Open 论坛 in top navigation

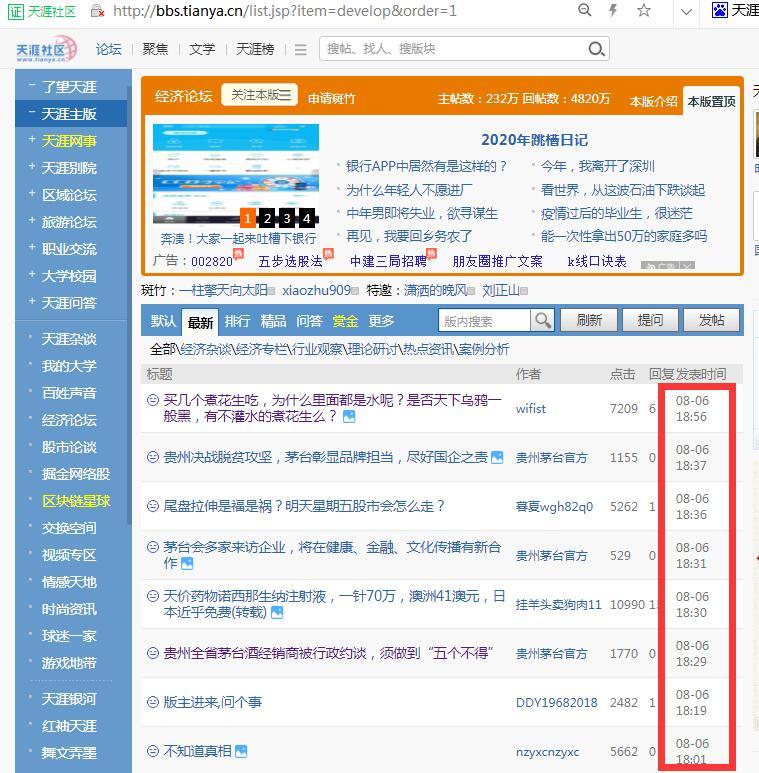point(108,49)
